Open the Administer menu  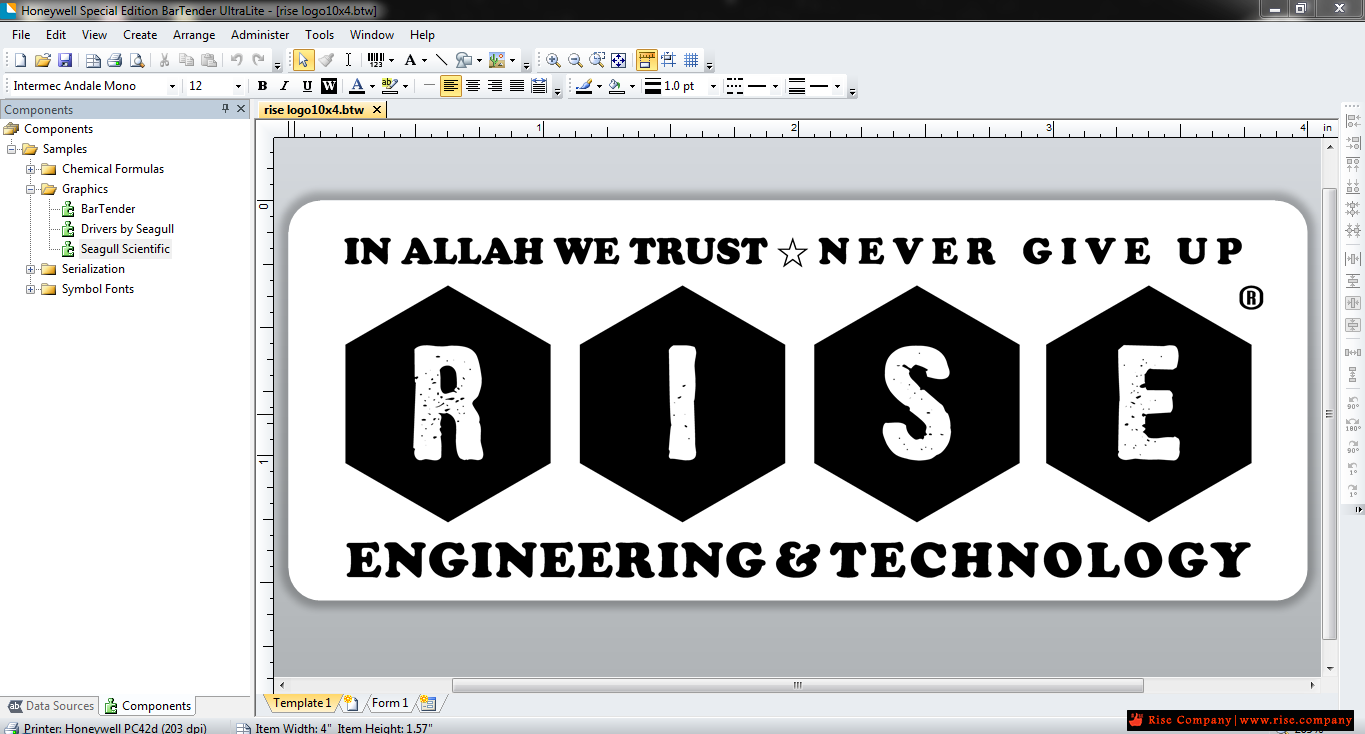260,35
